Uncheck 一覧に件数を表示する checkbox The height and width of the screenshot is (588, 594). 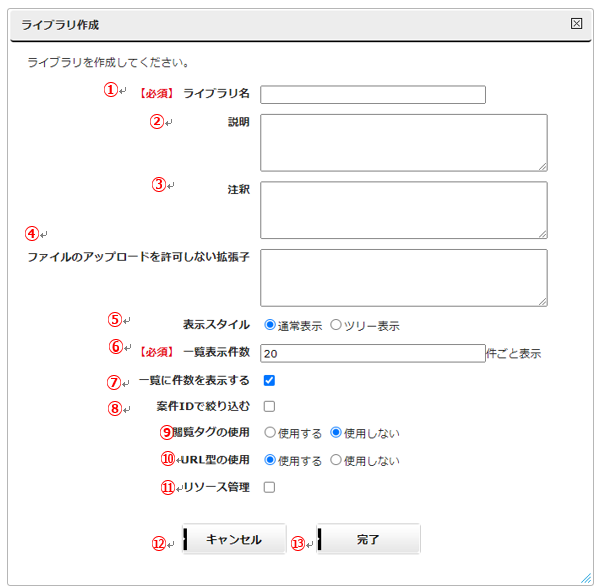tap(269, 380)
